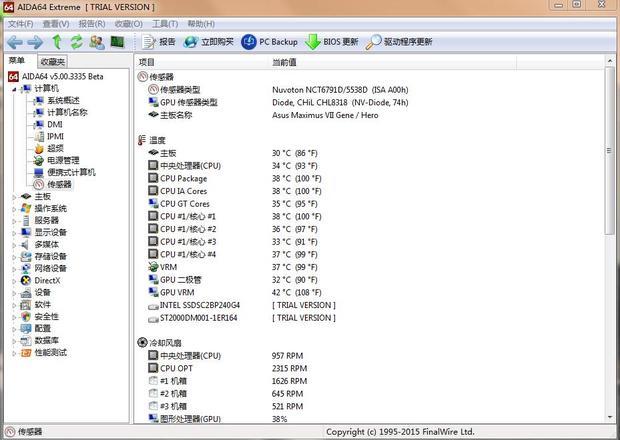This screenshot has height=440, width=620.
Task: Click the 性能测试 benchmark tree icon
Action: [26, 353]
